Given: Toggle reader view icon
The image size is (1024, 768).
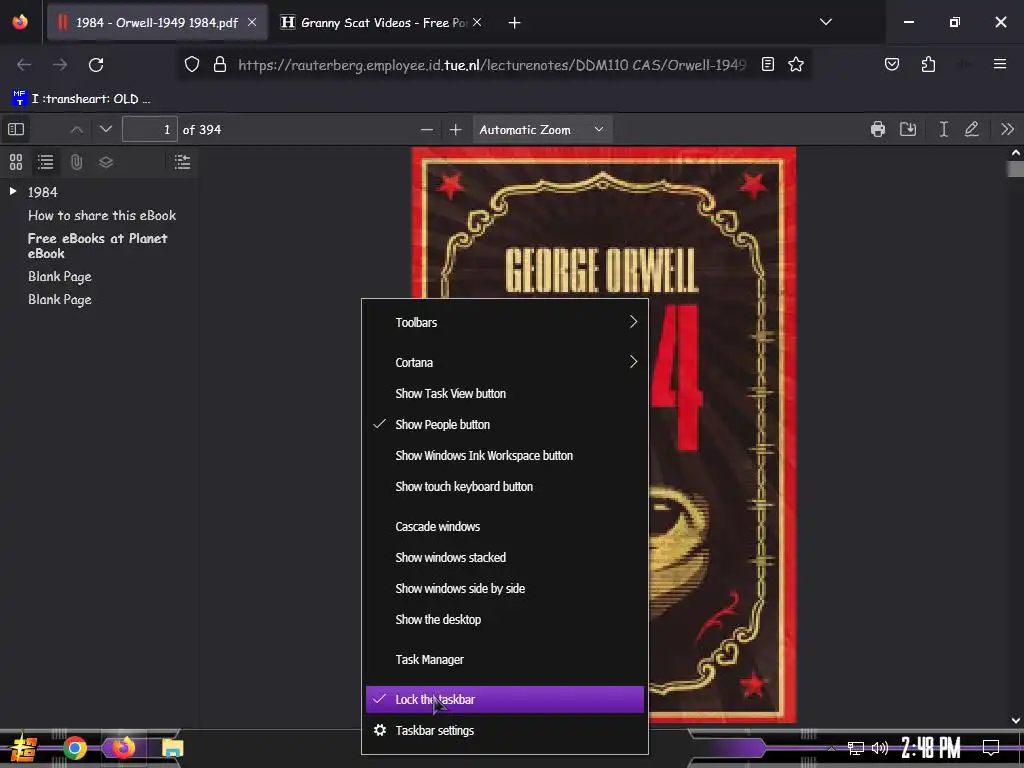Looking at the screenshot, I should point(768,65).
